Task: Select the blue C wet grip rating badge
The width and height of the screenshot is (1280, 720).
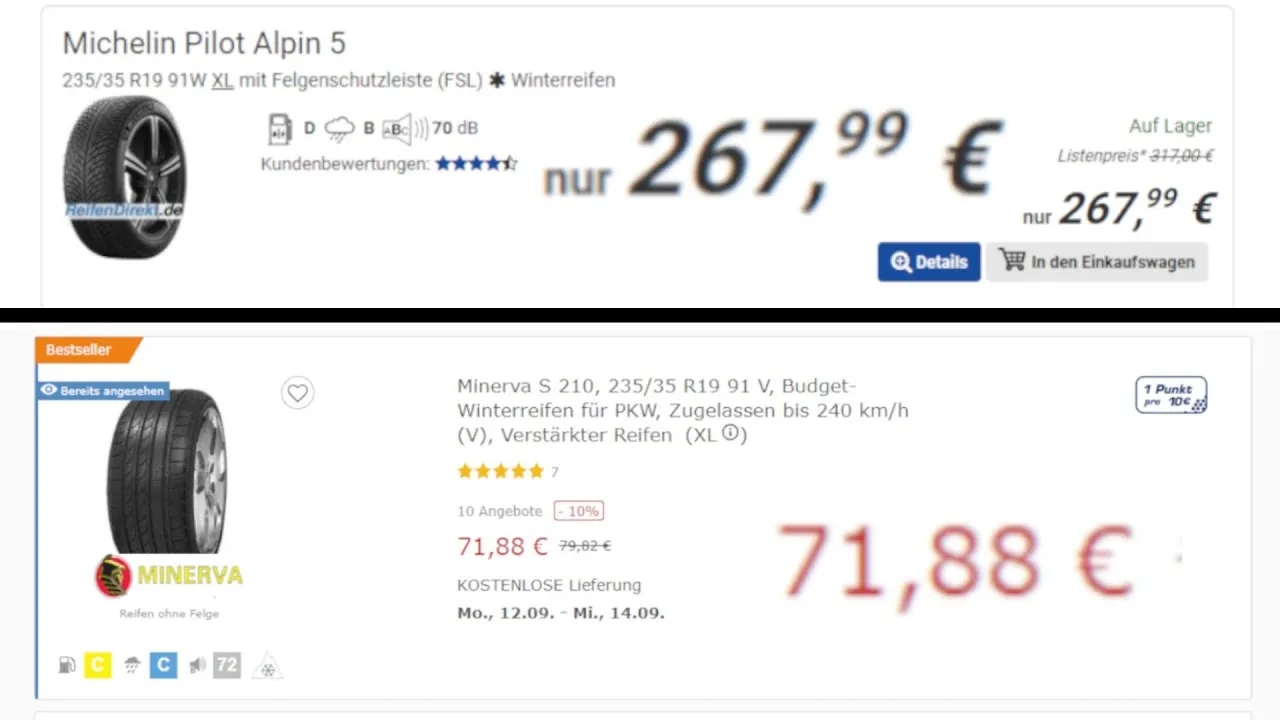Action: 162,664
